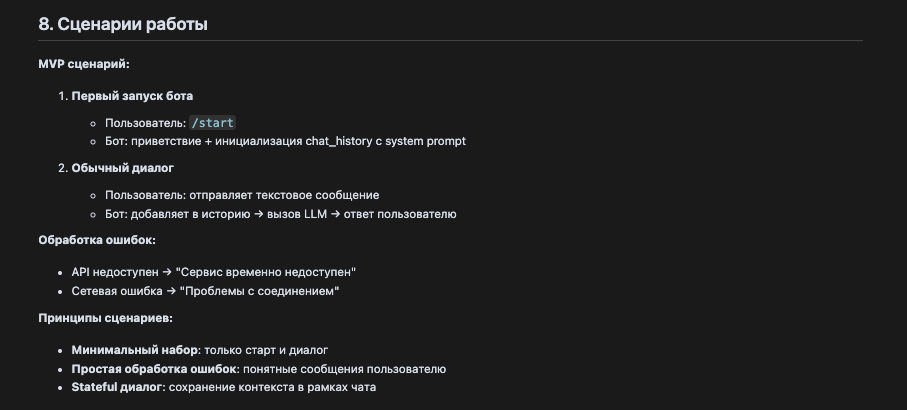
Task: Click the /start inline code snippet
Action: pyautogui.click(x=212, y=123)
